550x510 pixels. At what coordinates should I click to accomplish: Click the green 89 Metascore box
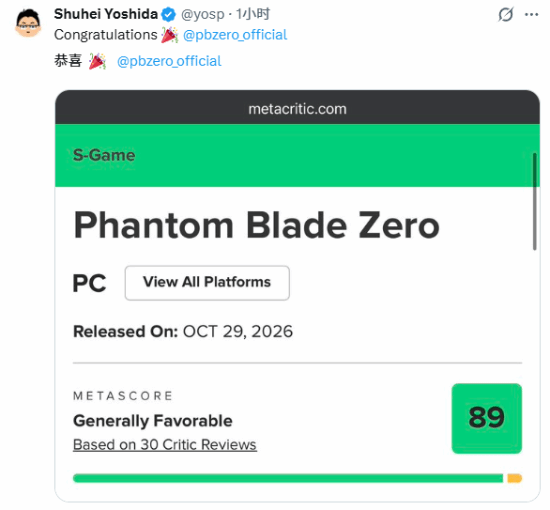pyautogui.click(x=487, y=418)
